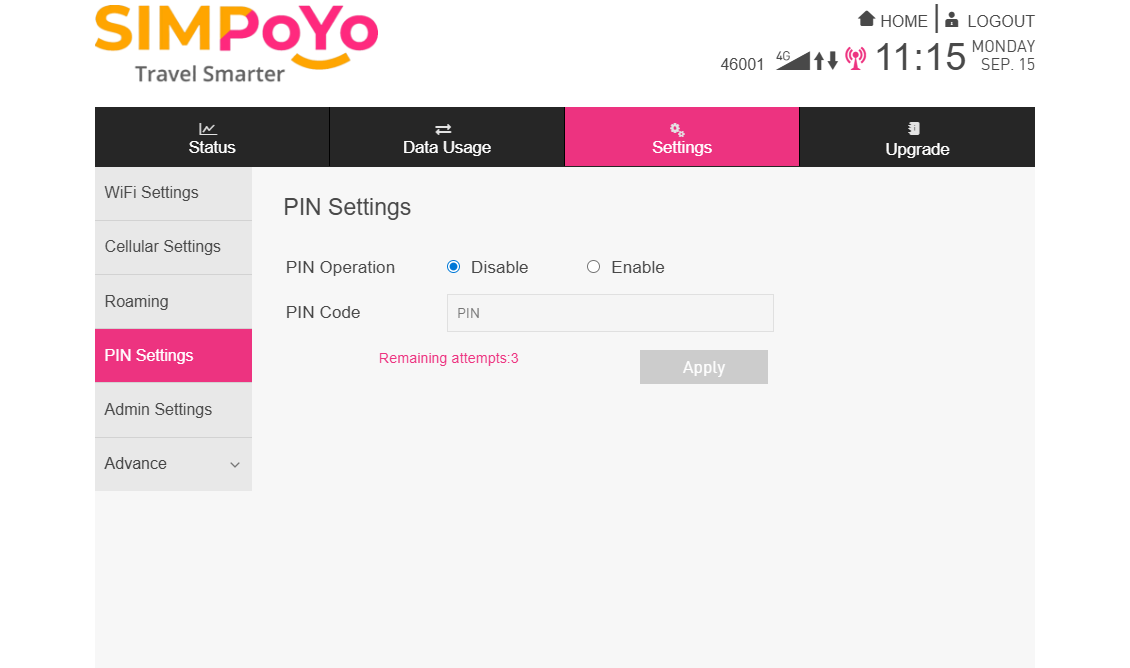Expand the Advance menu chevron
Screen dimensions: 1130x668
(235, 465)
